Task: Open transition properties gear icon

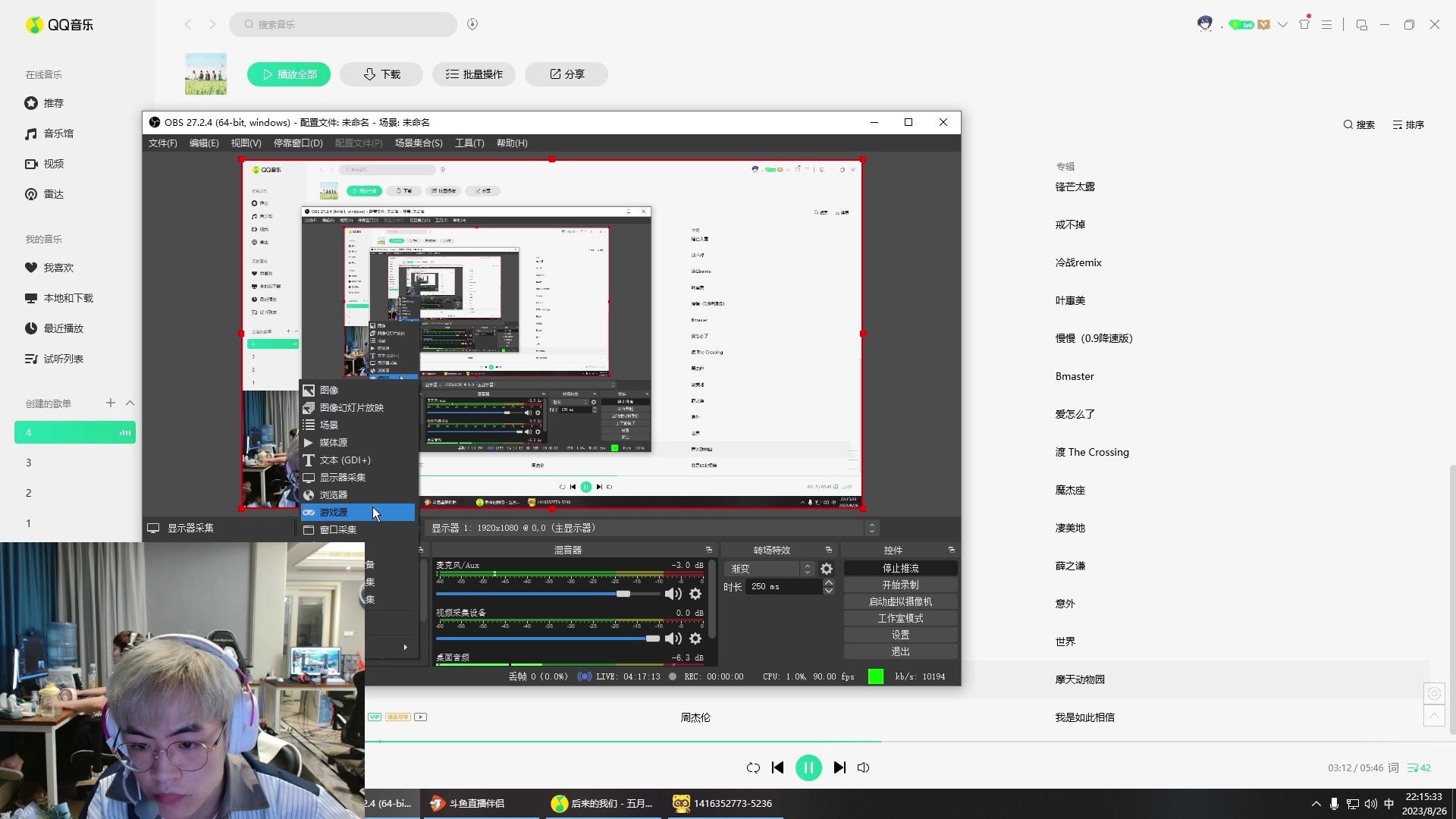Action: [x=827, y=569]
